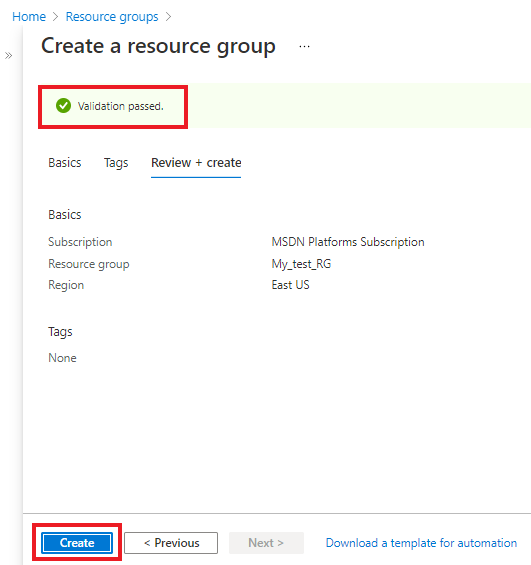Navigate to Resource groups breadcrumb

tap(112, 17)
